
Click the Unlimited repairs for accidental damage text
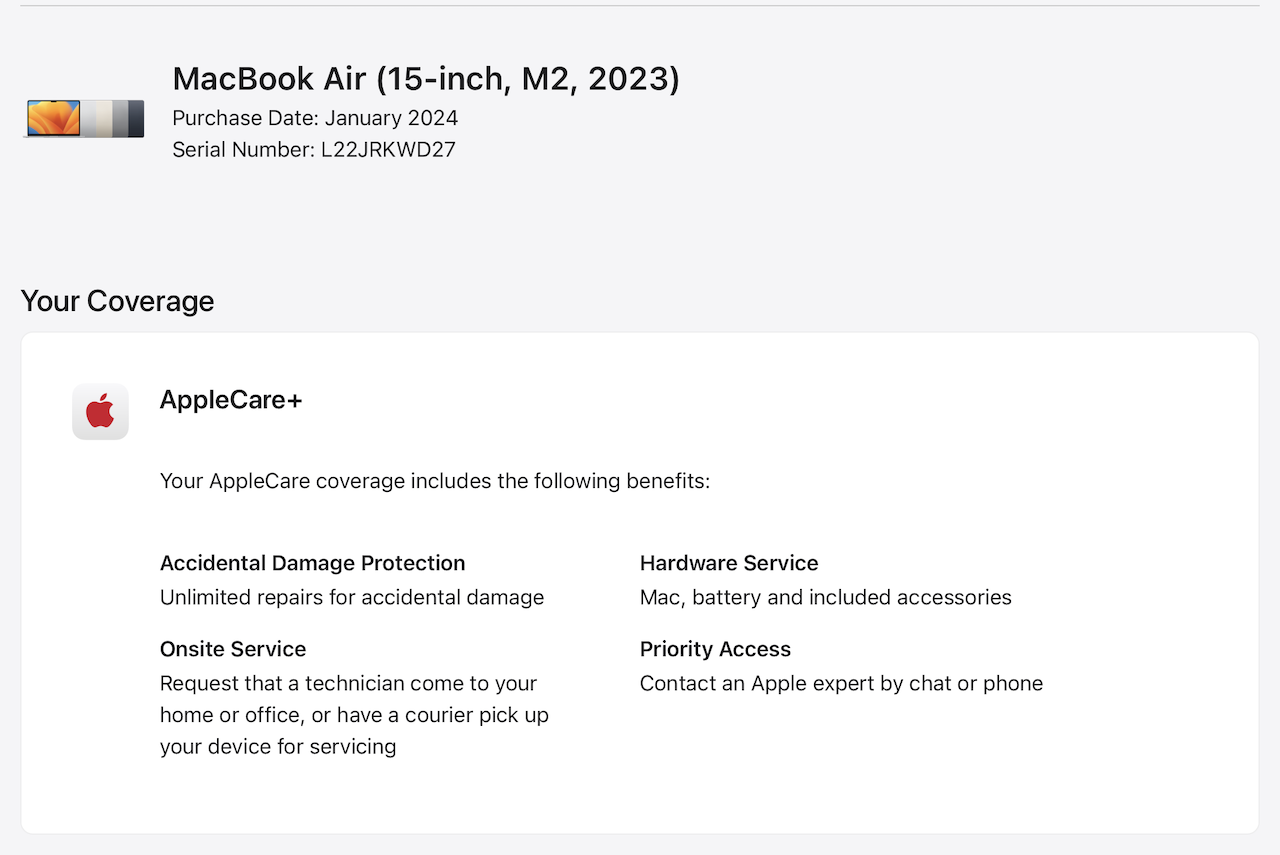click(x=352, y=598)
